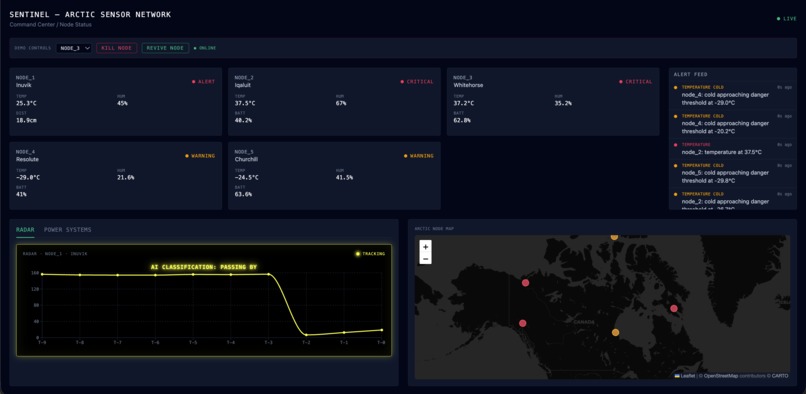The image size is (806, 394).
Task: Click the ALERT FEED panel heading
Action: [690, 75]
